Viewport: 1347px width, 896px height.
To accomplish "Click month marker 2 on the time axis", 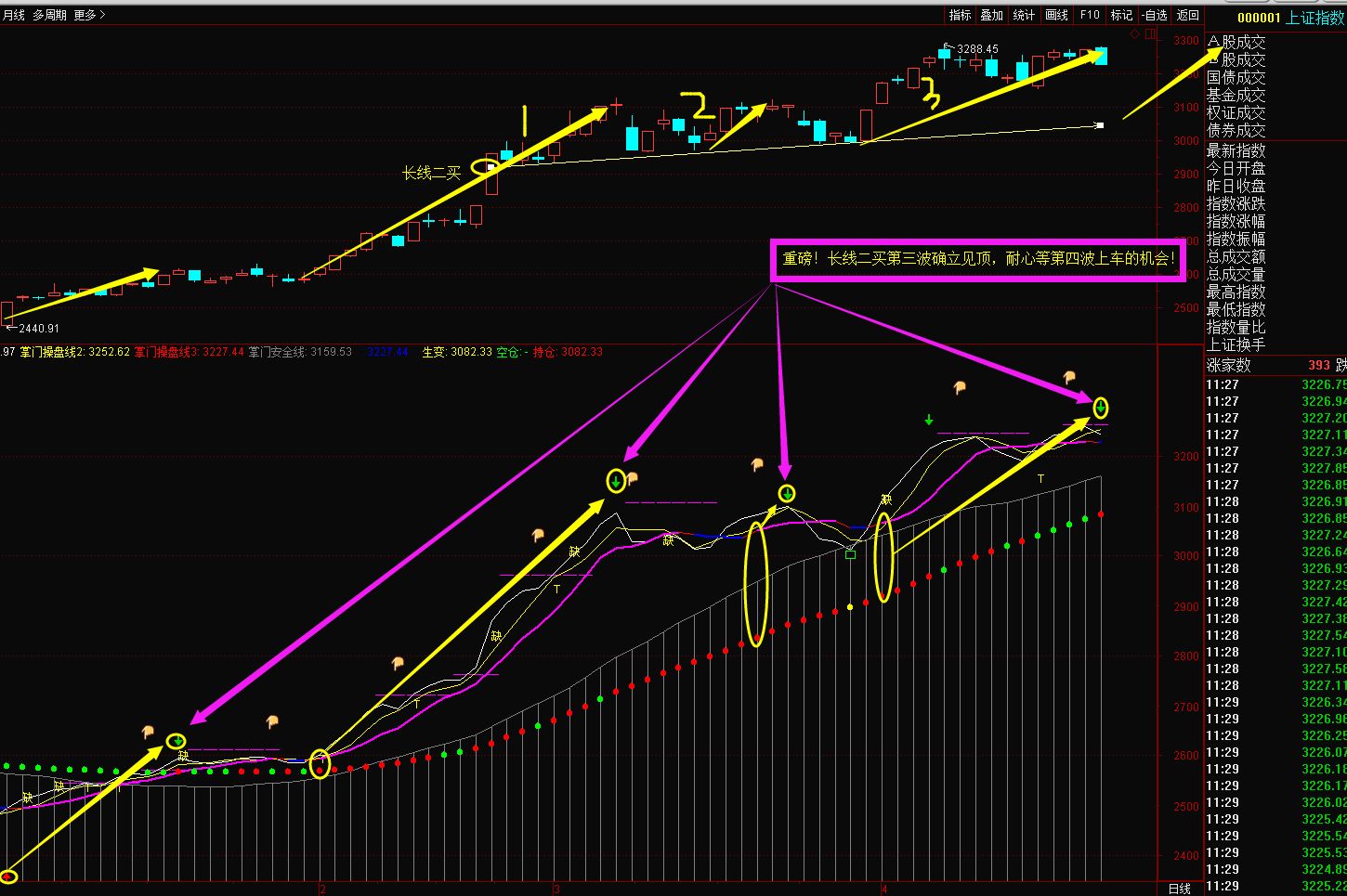I will pyautogui.click(x=321, y=889).
